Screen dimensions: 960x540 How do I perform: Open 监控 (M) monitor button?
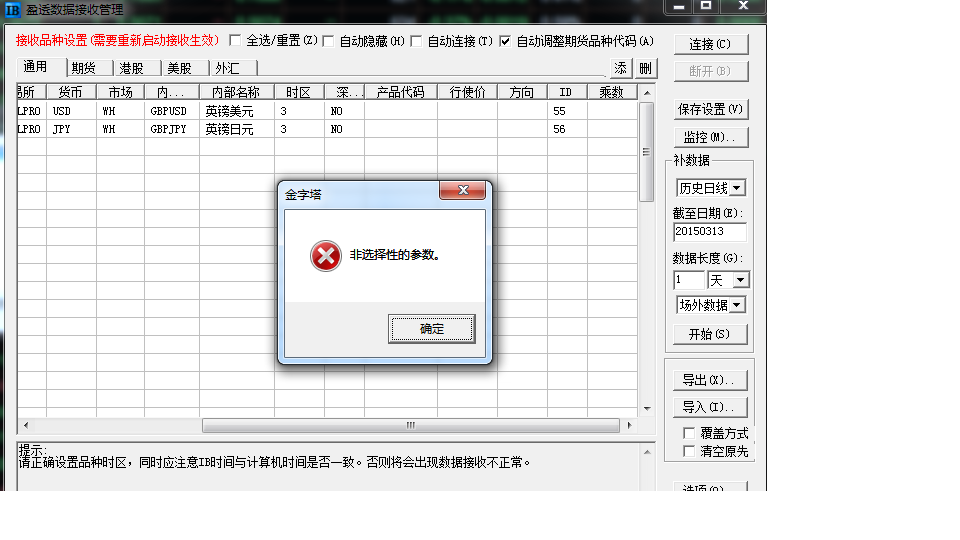point(710,137)
